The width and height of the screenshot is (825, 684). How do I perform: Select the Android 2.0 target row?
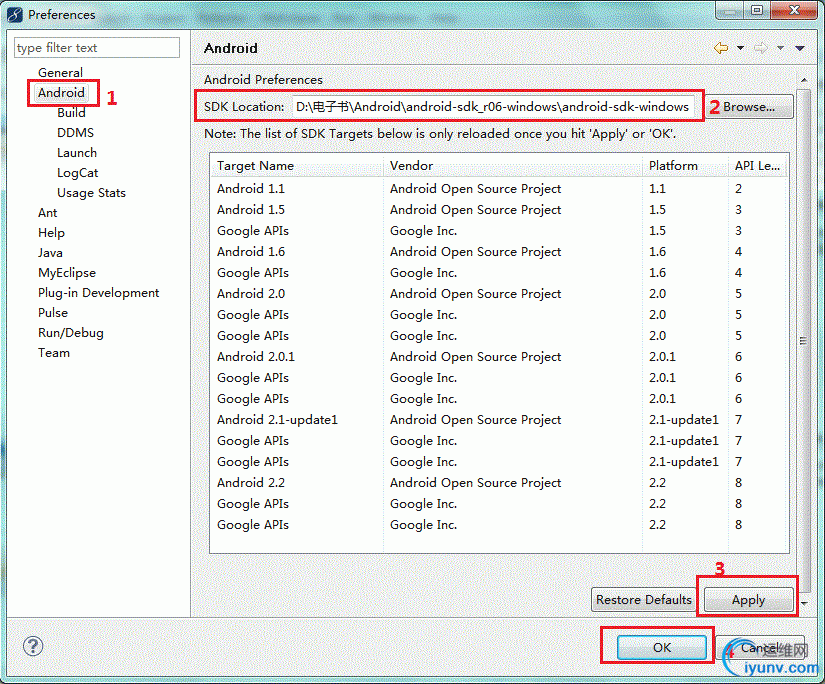(x=499, y=294)
